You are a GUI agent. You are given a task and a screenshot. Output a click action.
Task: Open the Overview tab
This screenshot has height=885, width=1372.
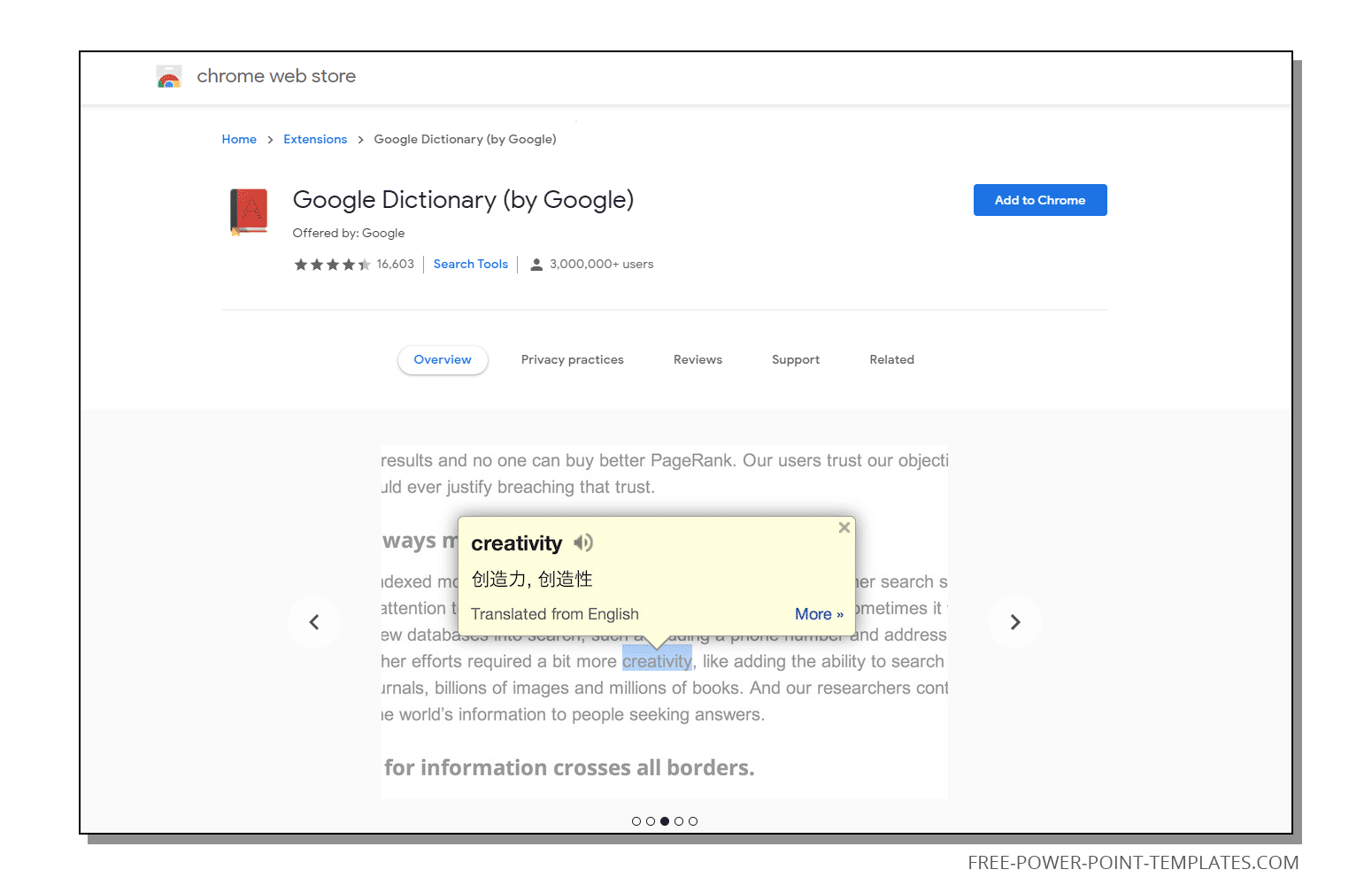point(443,360)
